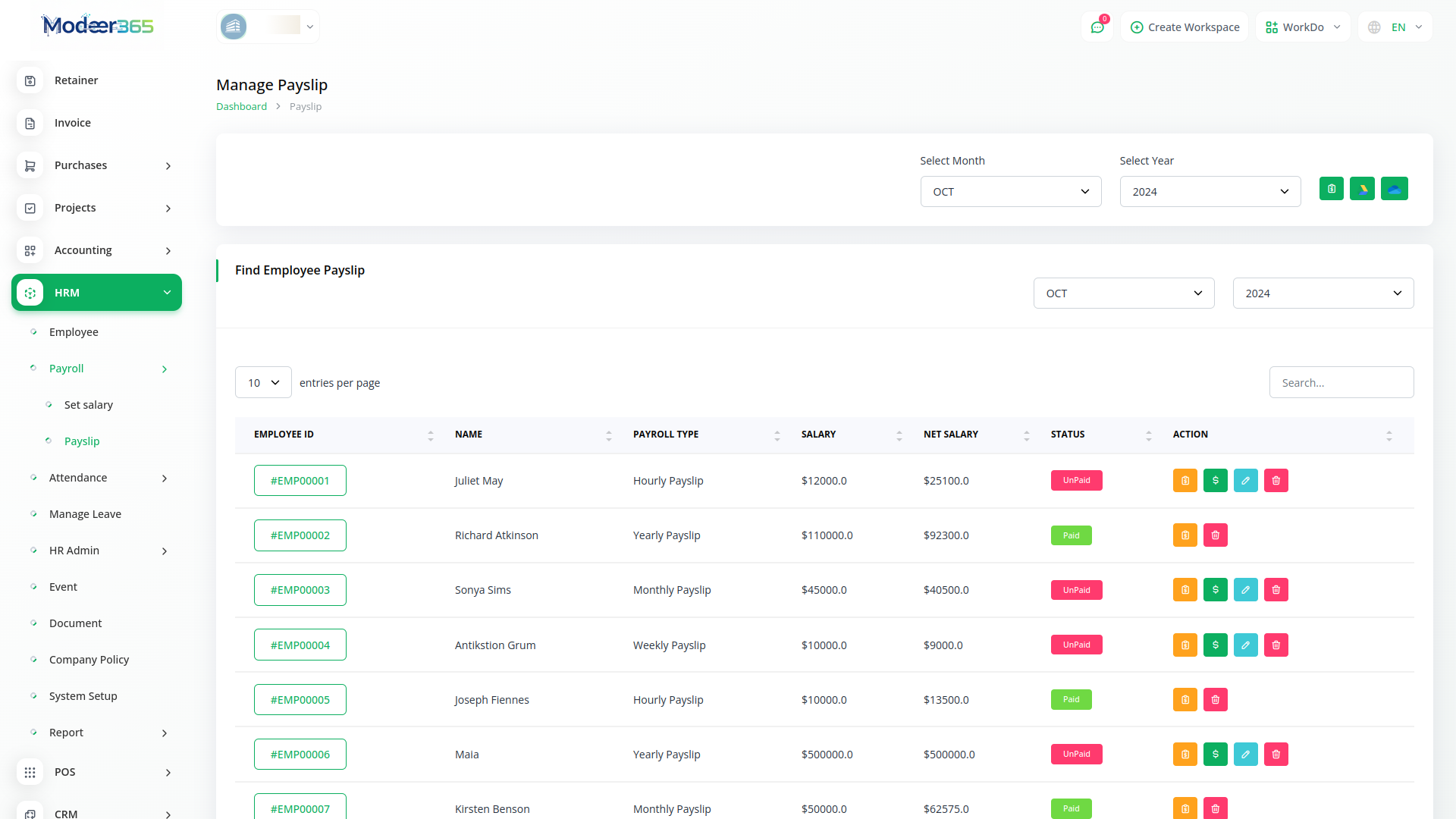Click the green generate payslip icon button

1332,189
